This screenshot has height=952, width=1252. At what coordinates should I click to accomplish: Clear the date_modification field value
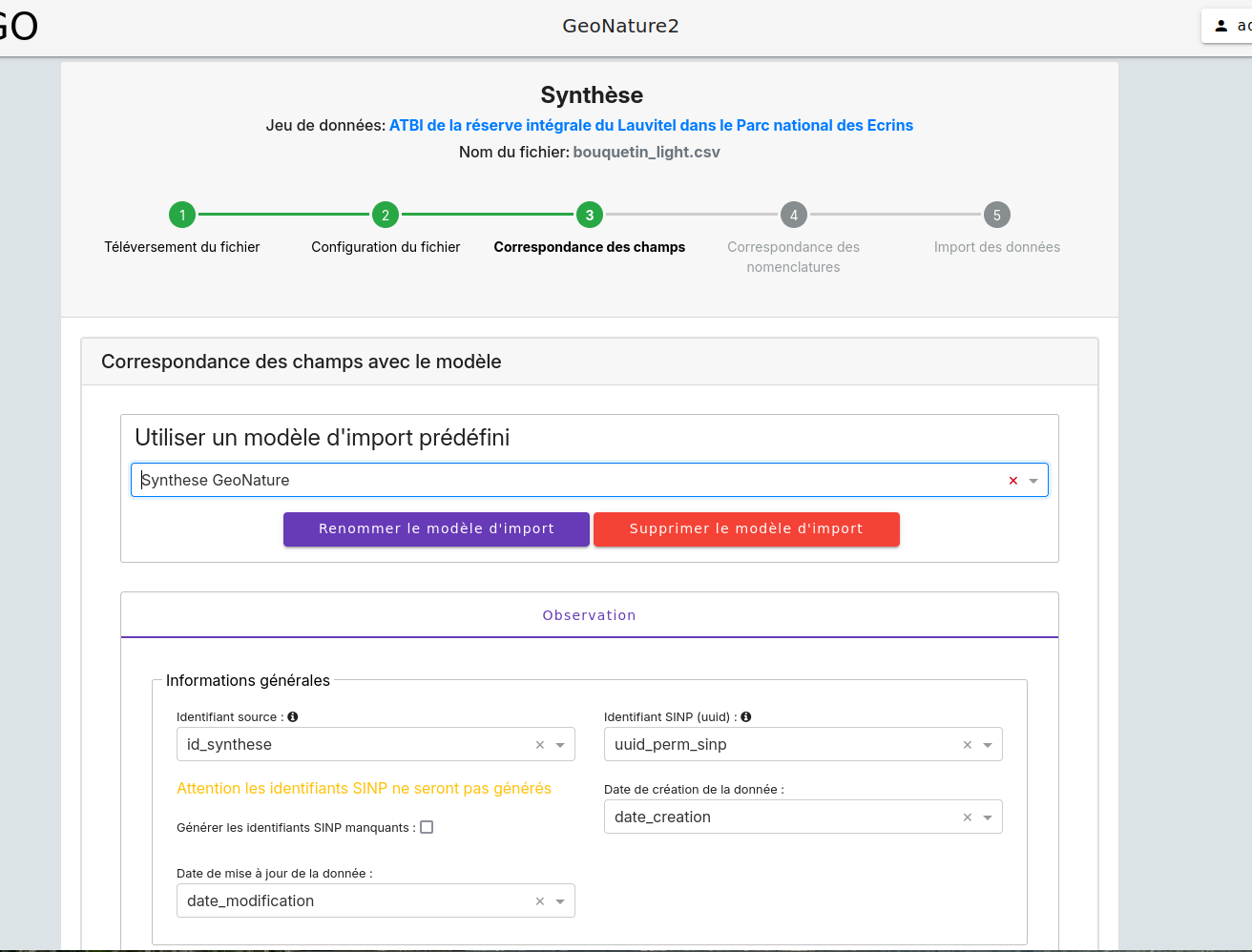[540, 901]
